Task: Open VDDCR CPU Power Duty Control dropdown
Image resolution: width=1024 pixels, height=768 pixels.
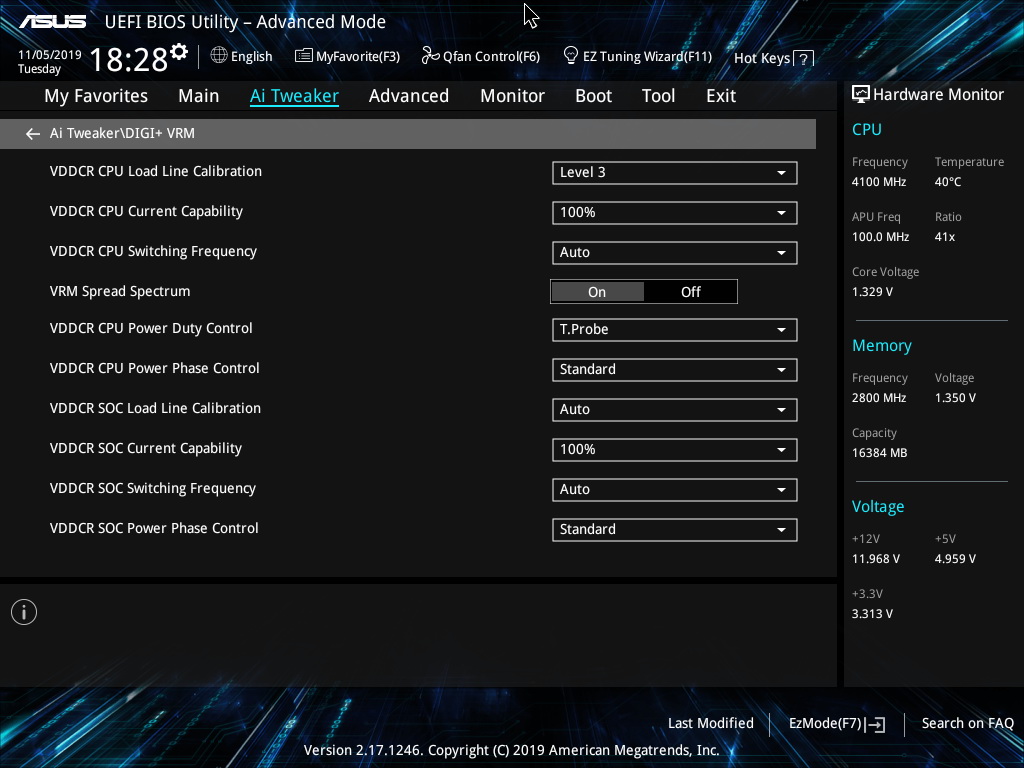Action: 675,330
